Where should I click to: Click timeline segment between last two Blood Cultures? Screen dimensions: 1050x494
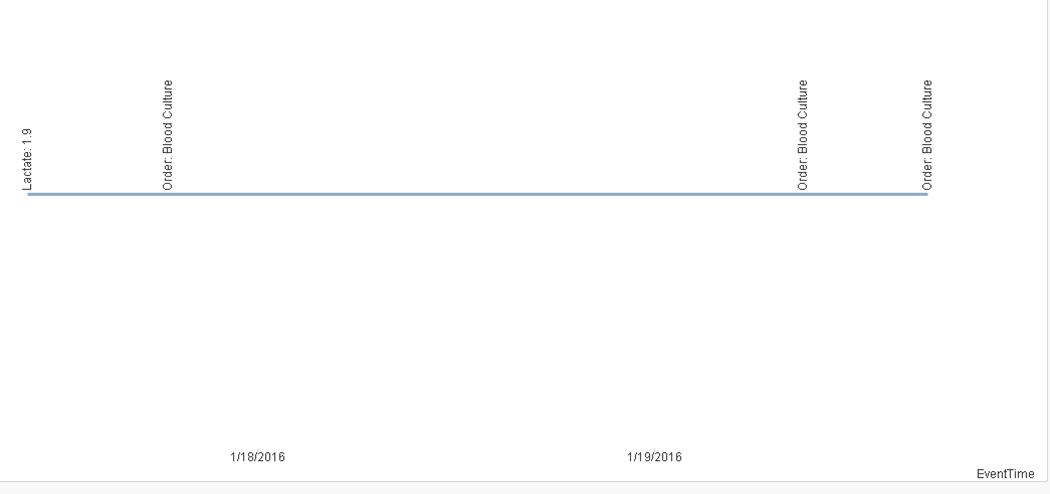(x=865, y=194)
